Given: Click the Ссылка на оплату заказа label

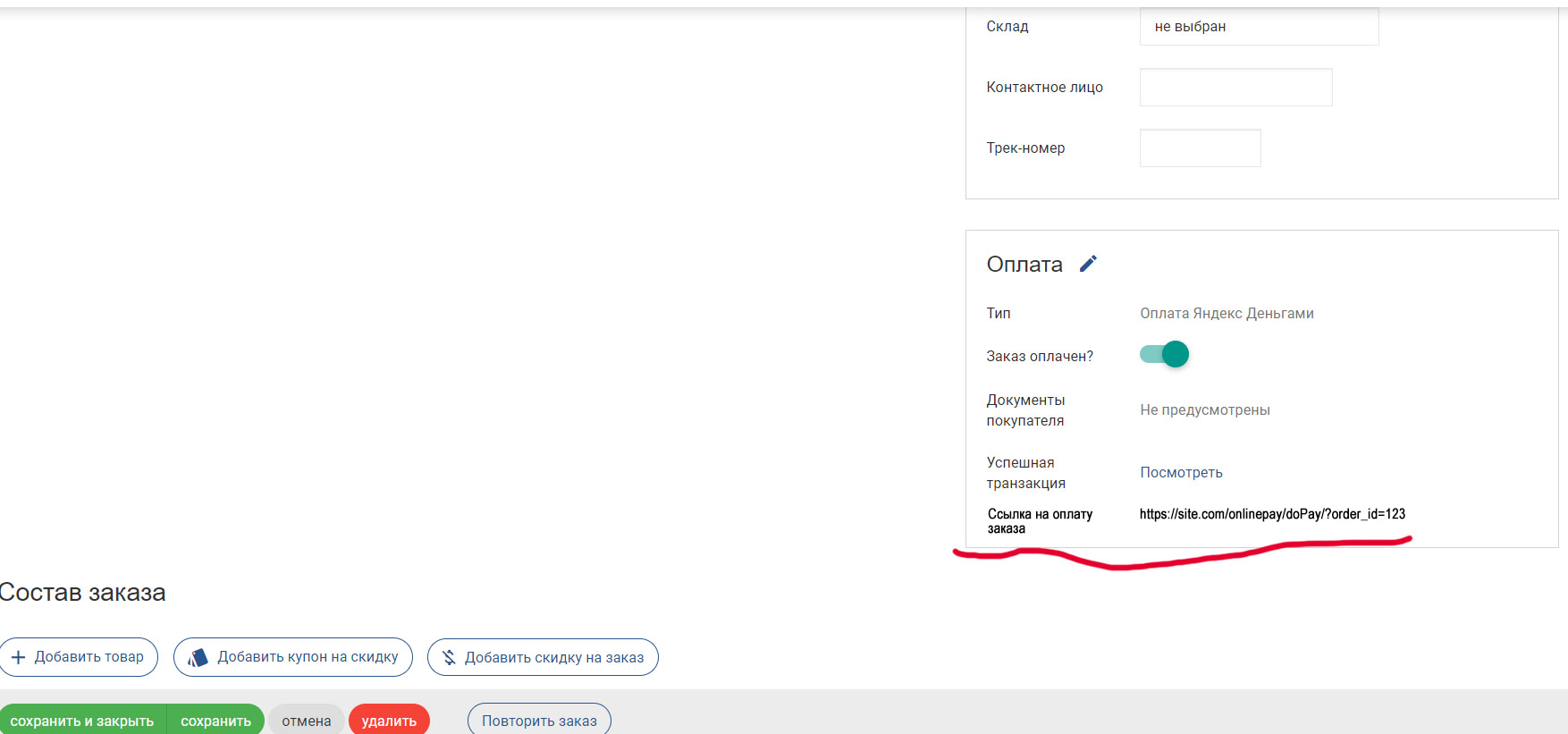Looking at the screenshot, I should click(x=1040, y=521).
